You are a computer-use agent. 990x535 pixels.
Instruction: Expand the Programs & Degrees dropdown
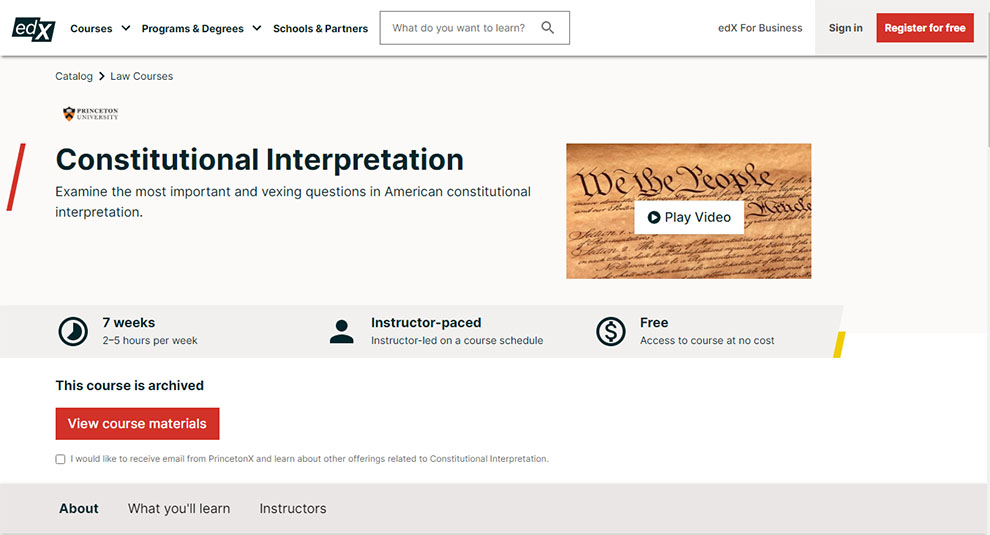201,28
